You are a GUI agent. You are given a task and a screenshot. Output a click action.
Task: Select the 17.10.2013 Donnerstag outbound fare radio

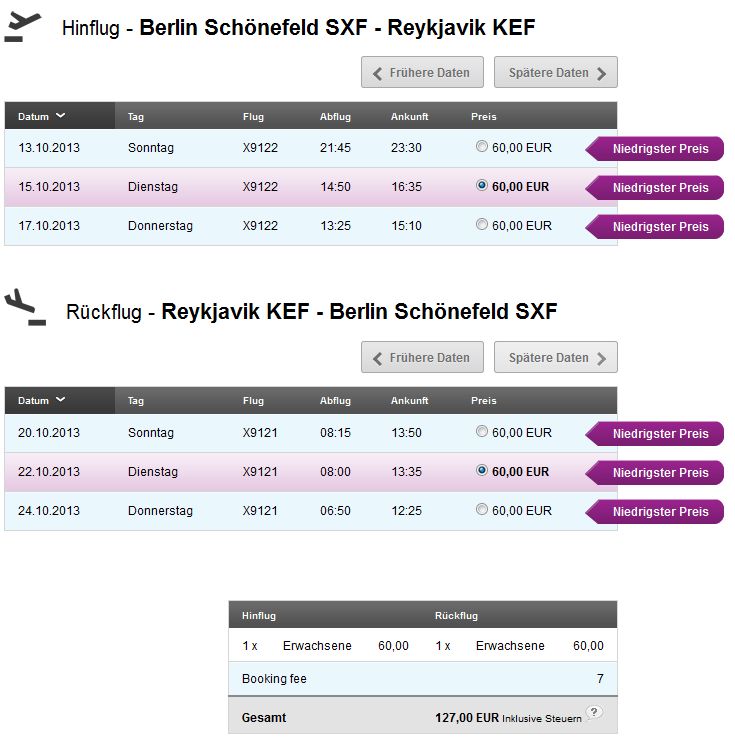point(482,224)
